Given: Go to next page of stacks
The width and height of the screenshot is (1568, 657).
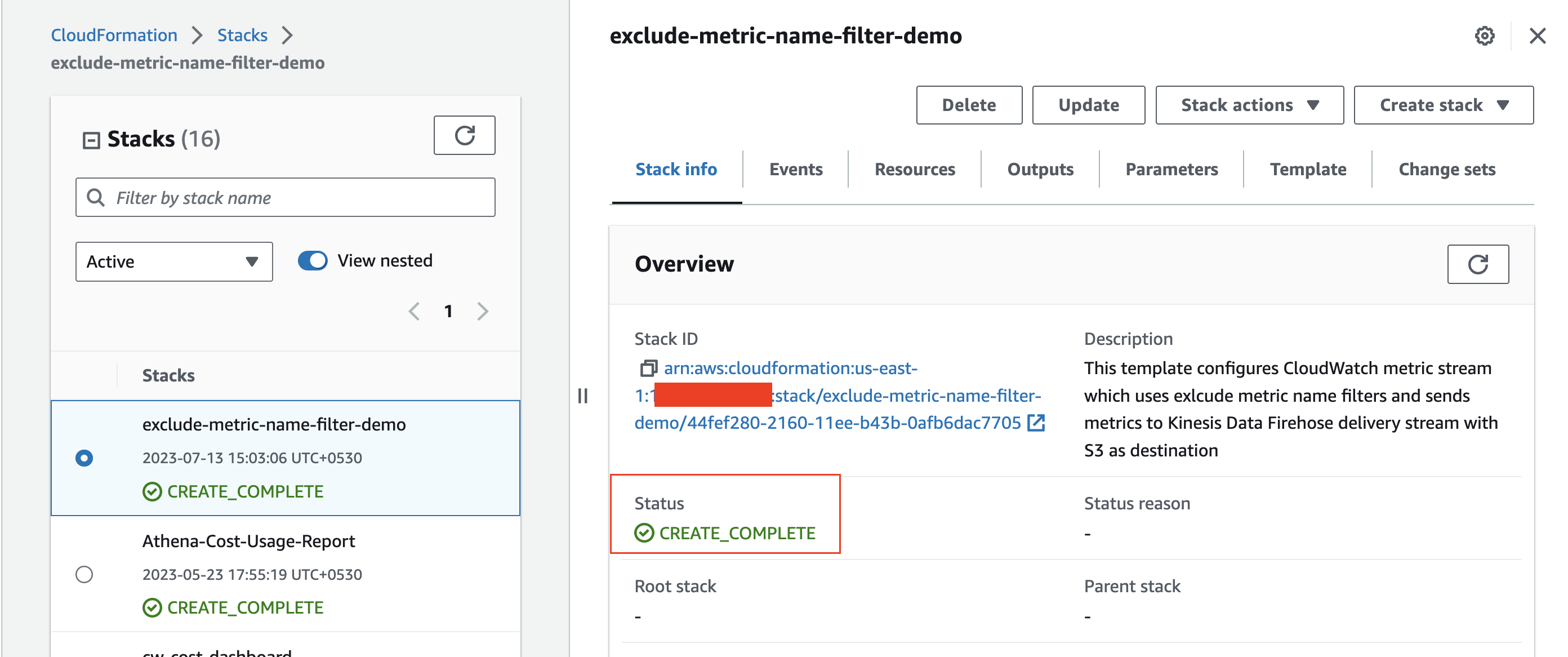Looking at the screenshot, I should 483,311.
